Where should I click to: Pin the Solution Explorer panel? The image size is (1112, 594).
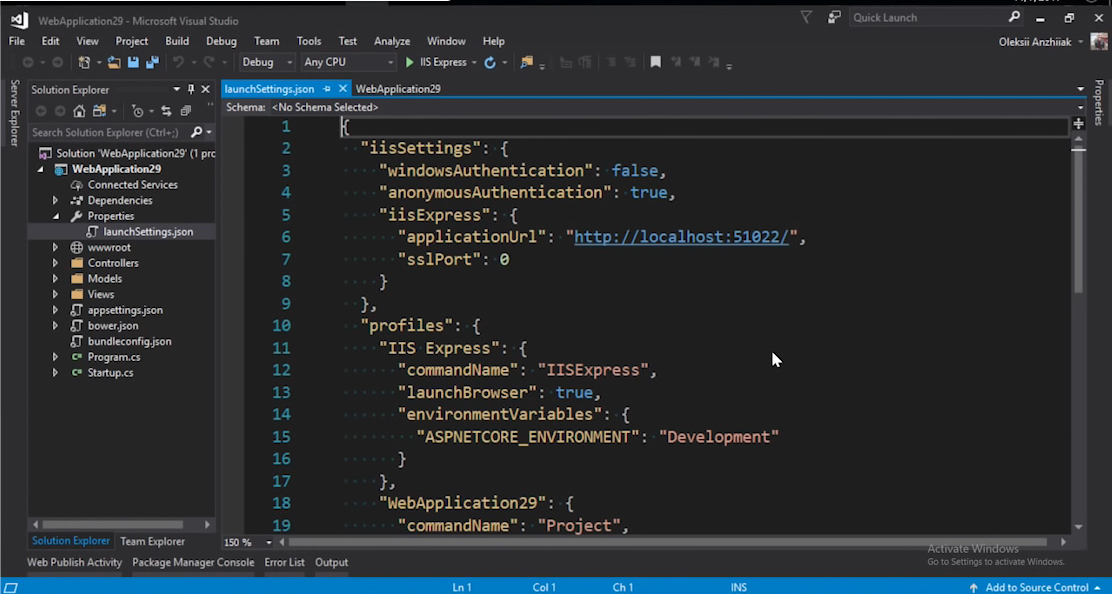point(191,89)
